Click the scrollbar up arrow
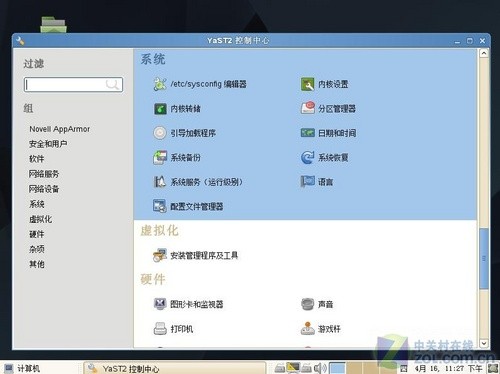This screenshot has height=374, width=500. (x=484, y=53)
